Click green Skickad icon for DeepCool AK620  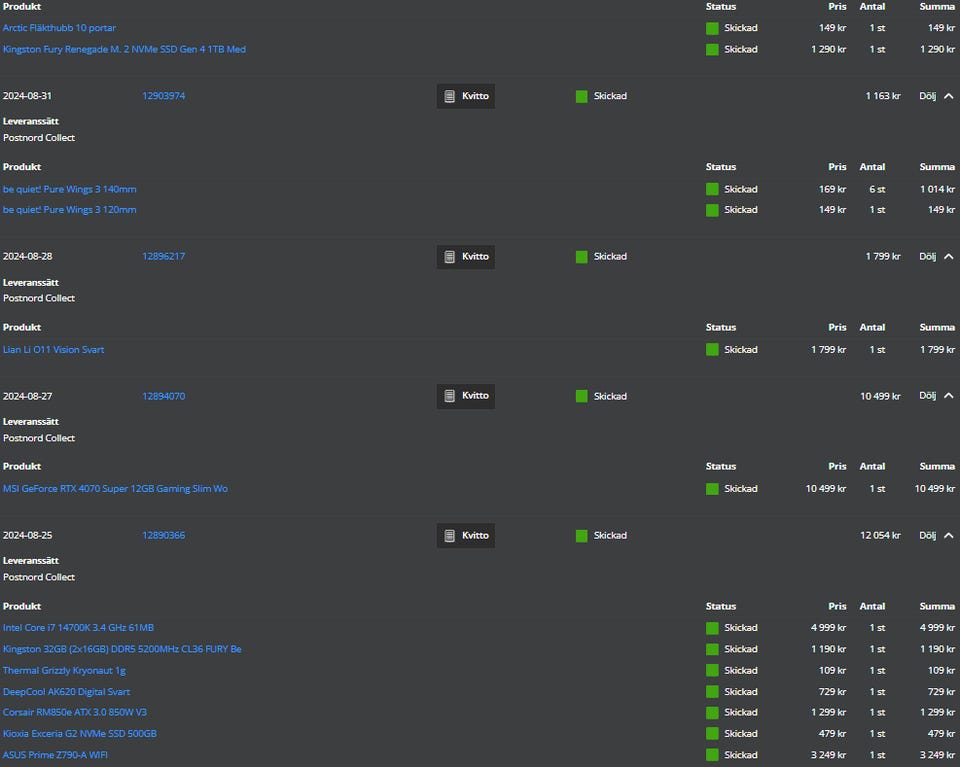point(712,692)
